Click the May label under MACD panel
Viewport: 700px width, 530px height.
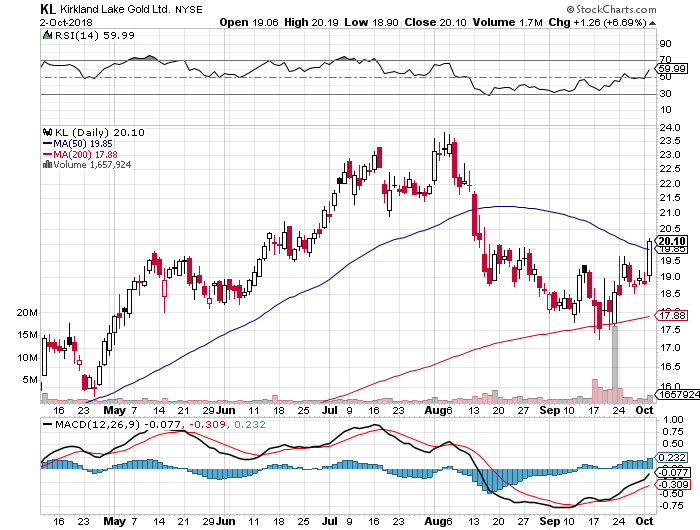click(x=114, y=521)
